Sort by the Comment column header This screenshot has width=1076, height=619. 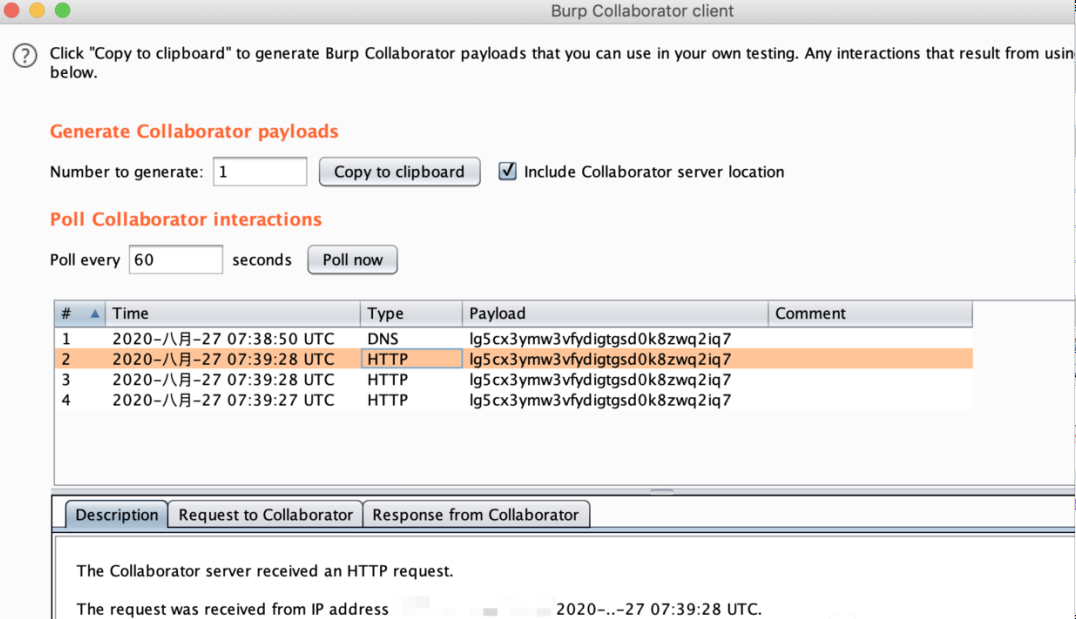pos(870,314)
